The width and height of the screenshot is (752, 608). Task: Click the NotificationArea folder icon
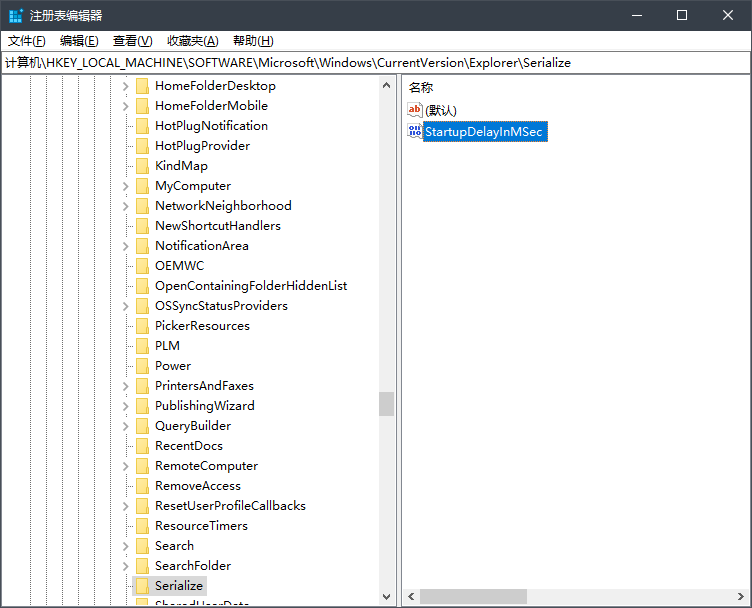[142, 246]
